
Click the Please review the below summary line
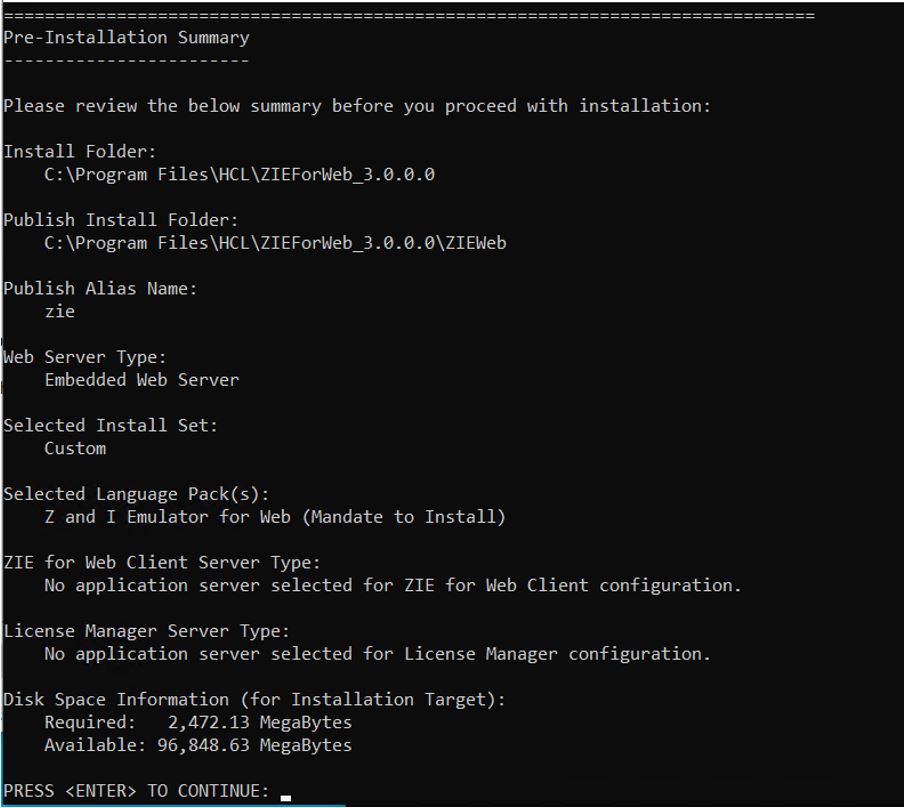coord(357,106)
